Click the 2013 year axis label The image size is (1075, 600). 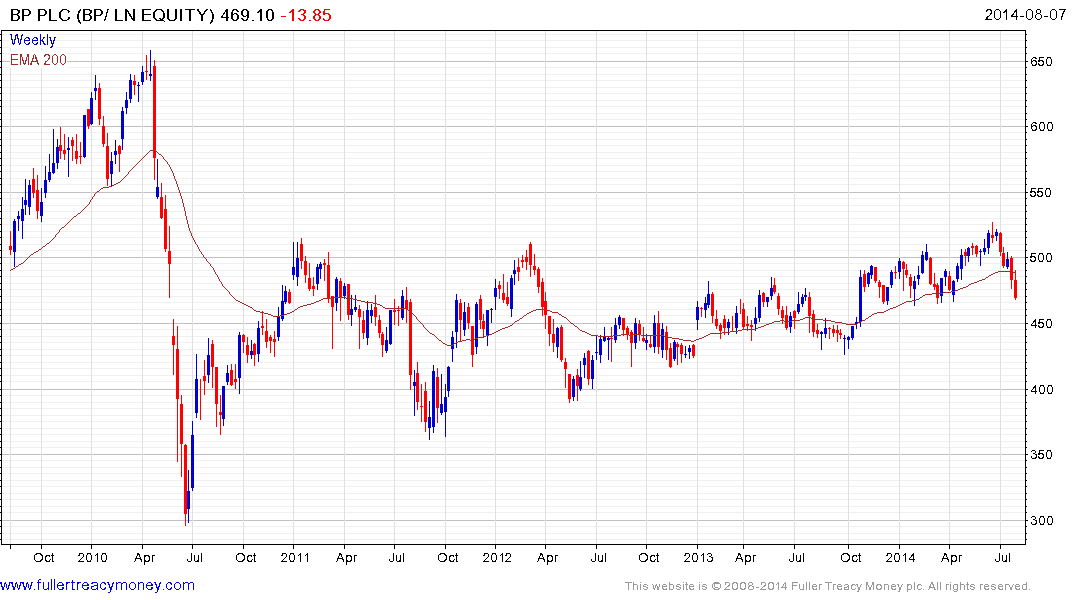699,557
